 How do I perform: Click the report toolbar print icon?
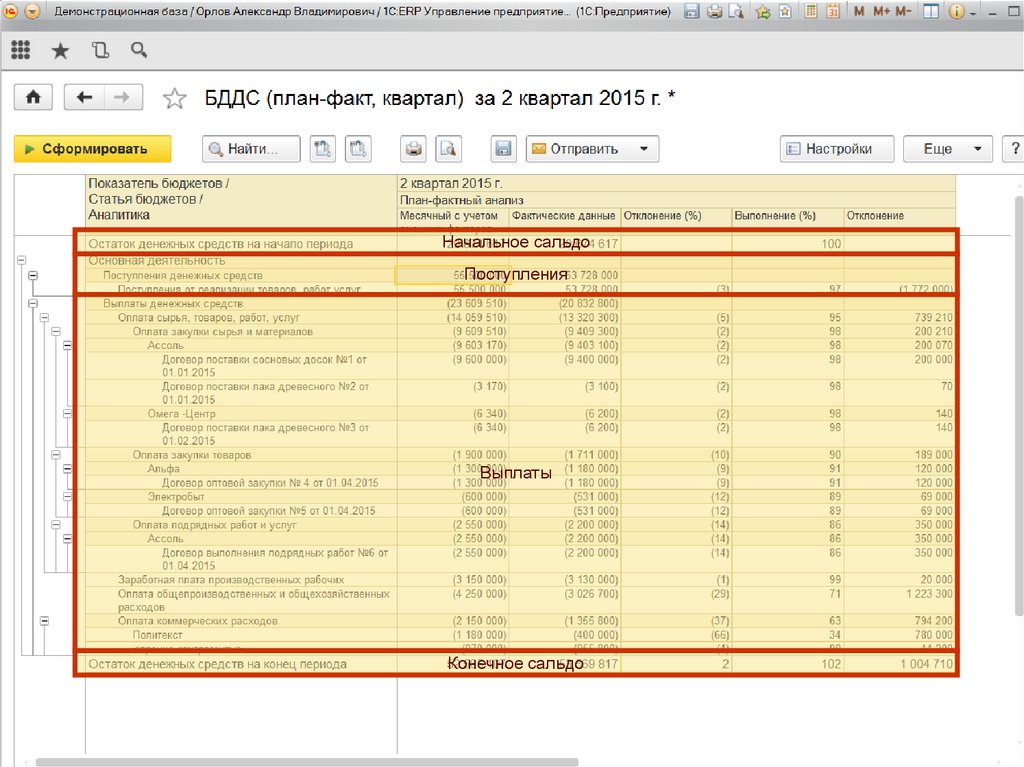pos(413,149)
